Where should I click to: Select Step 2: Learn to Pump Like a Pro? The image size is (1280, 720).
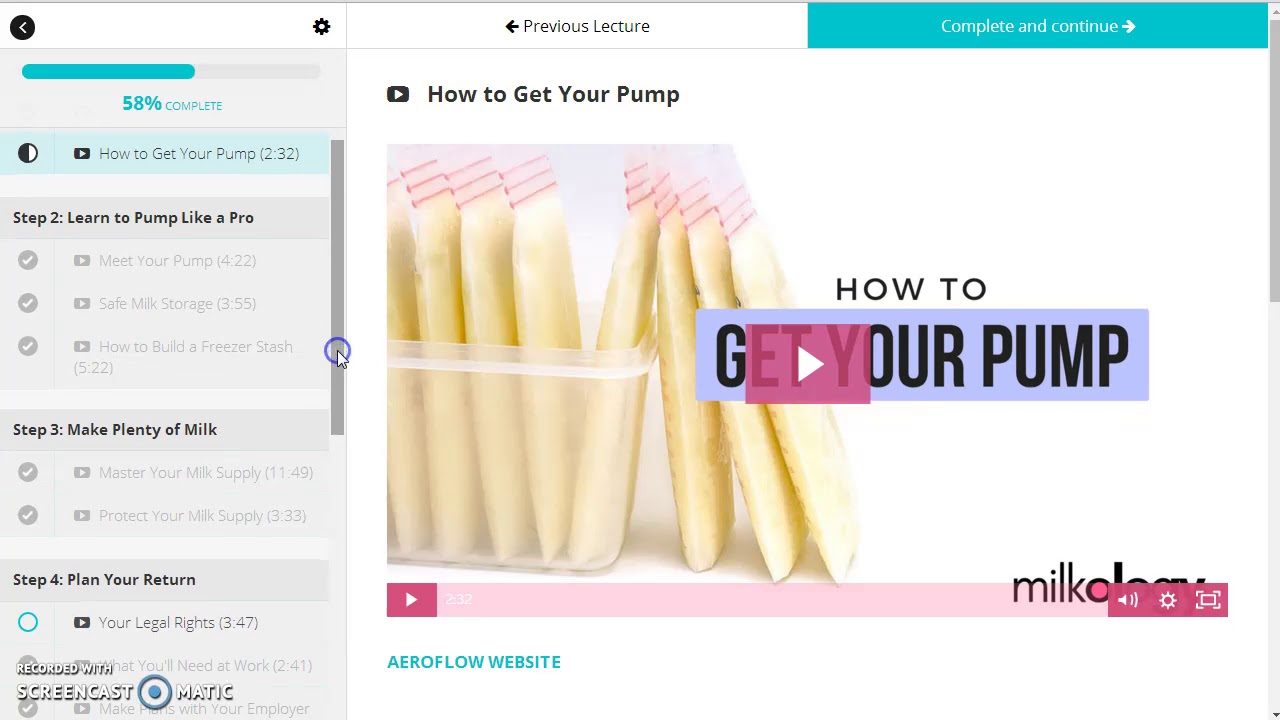(x=133, y=218)
